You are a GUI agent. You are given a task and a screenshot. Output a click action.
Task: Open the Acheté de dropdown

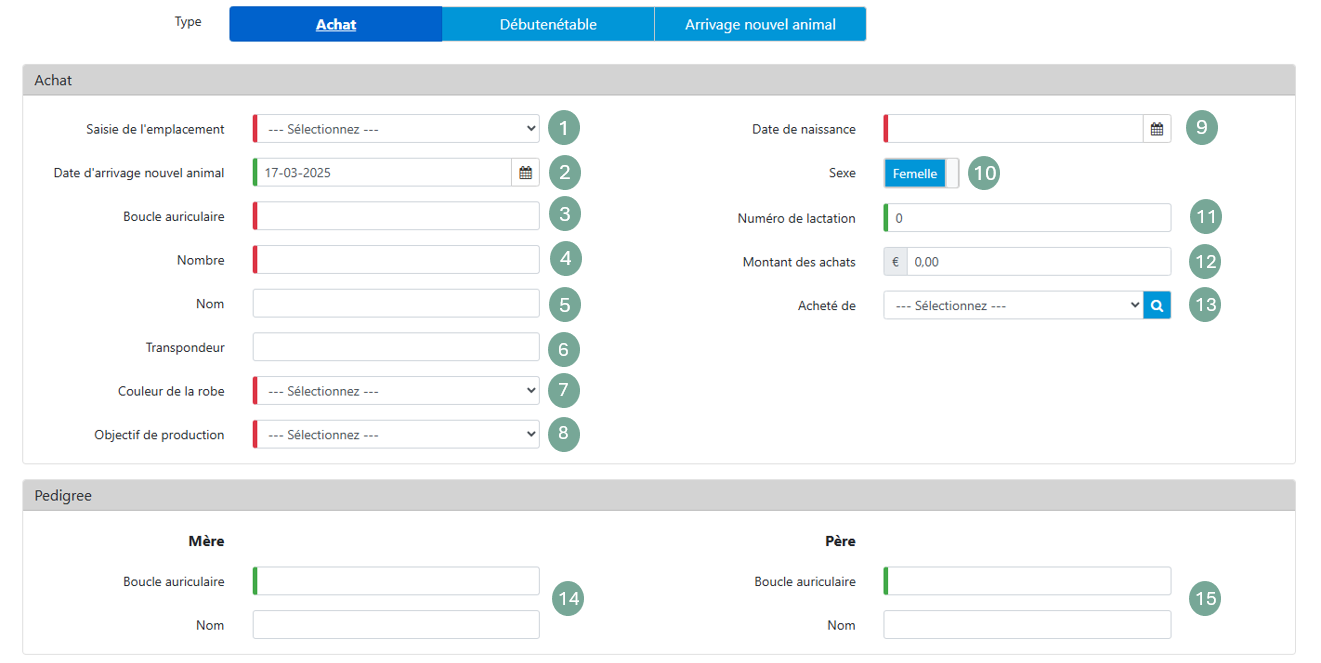coord(1013,306)
